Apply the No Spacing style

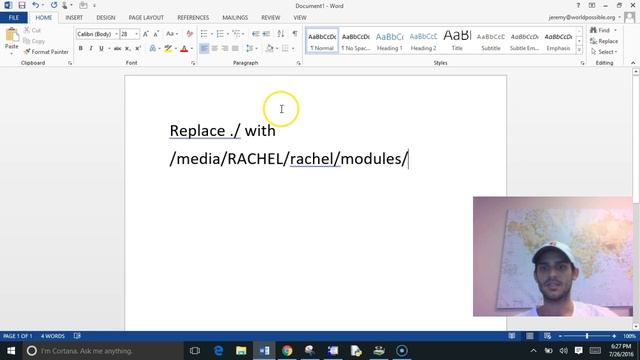pos(356,41)
